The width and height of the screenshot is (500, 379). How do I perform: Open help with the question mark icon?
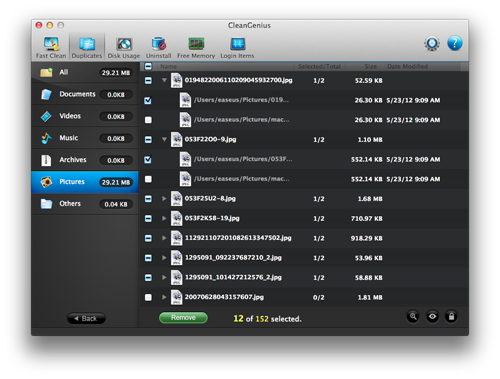tap(455, 43)
